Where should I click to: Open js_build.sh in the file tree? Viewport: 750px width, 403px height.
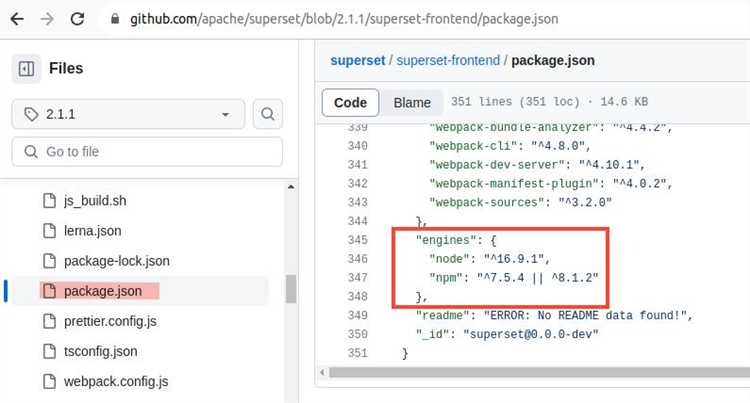click(95, 201)
